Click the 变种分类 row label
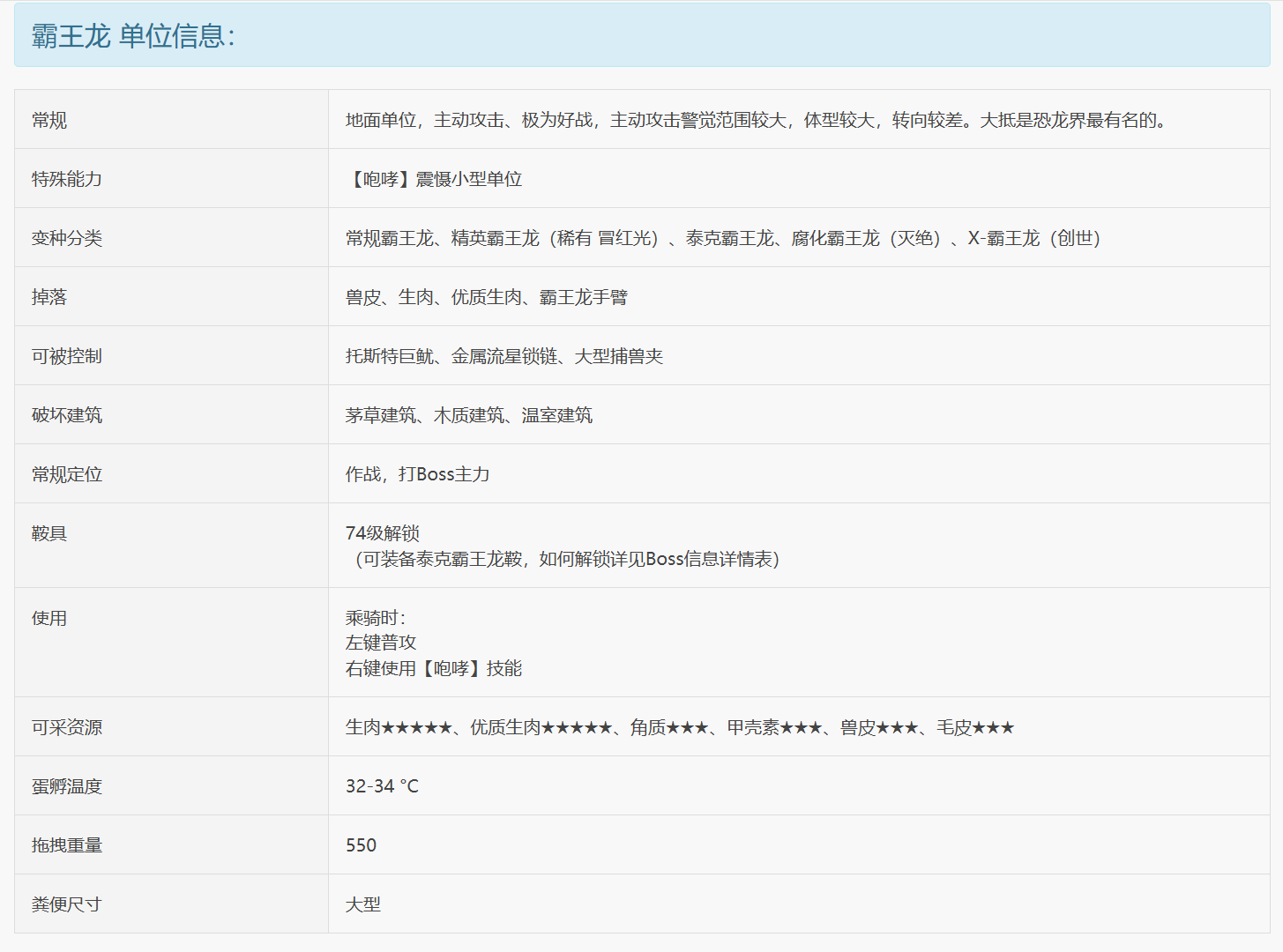The height and width of the screenshot is (952, 1283). pos(67,238)
